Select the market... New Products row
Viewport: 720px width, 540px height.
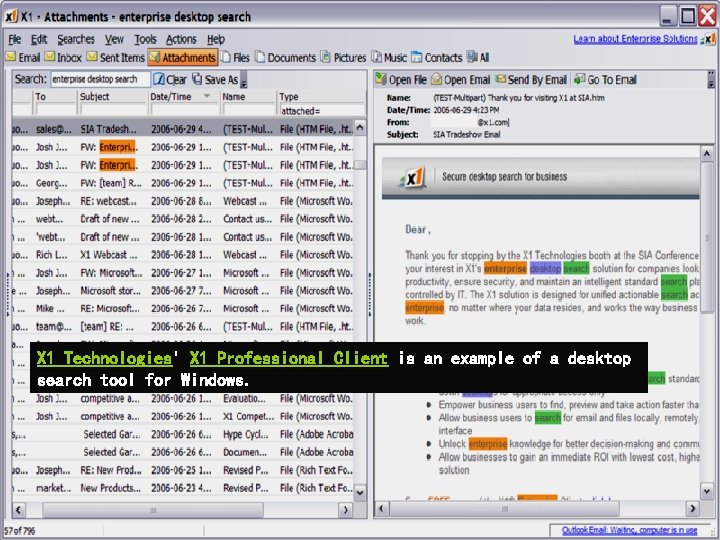pyautogui.click(x=183, y=488)
